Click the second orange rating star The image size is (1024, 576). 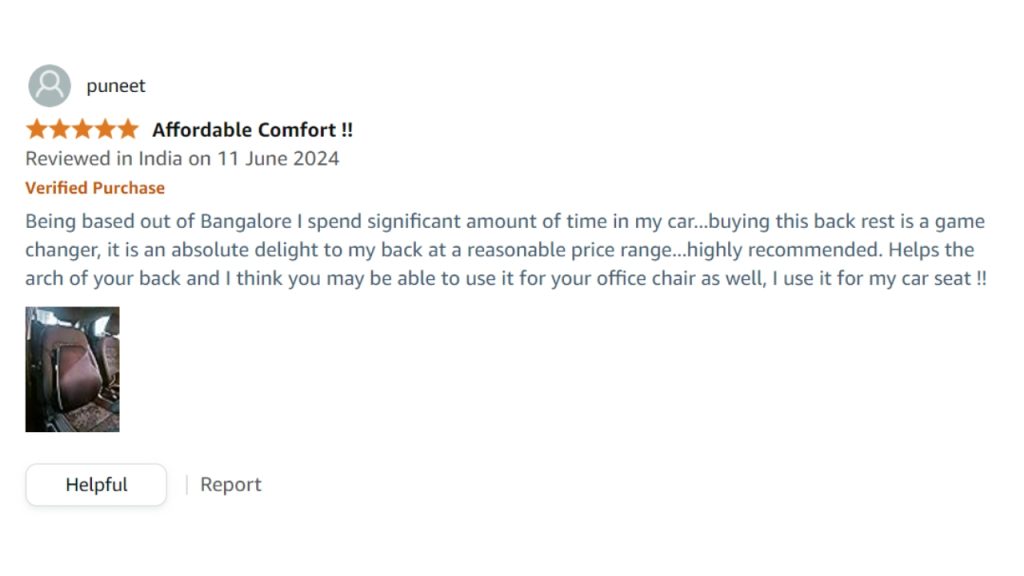coord(59,129)
